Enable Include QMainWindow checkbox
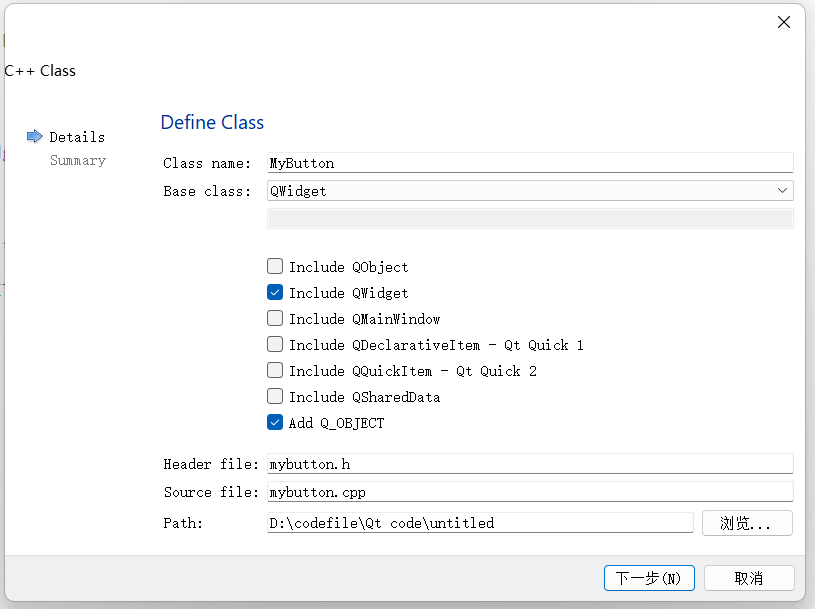Viewport: 815px width, 609px height. [275, 318]
